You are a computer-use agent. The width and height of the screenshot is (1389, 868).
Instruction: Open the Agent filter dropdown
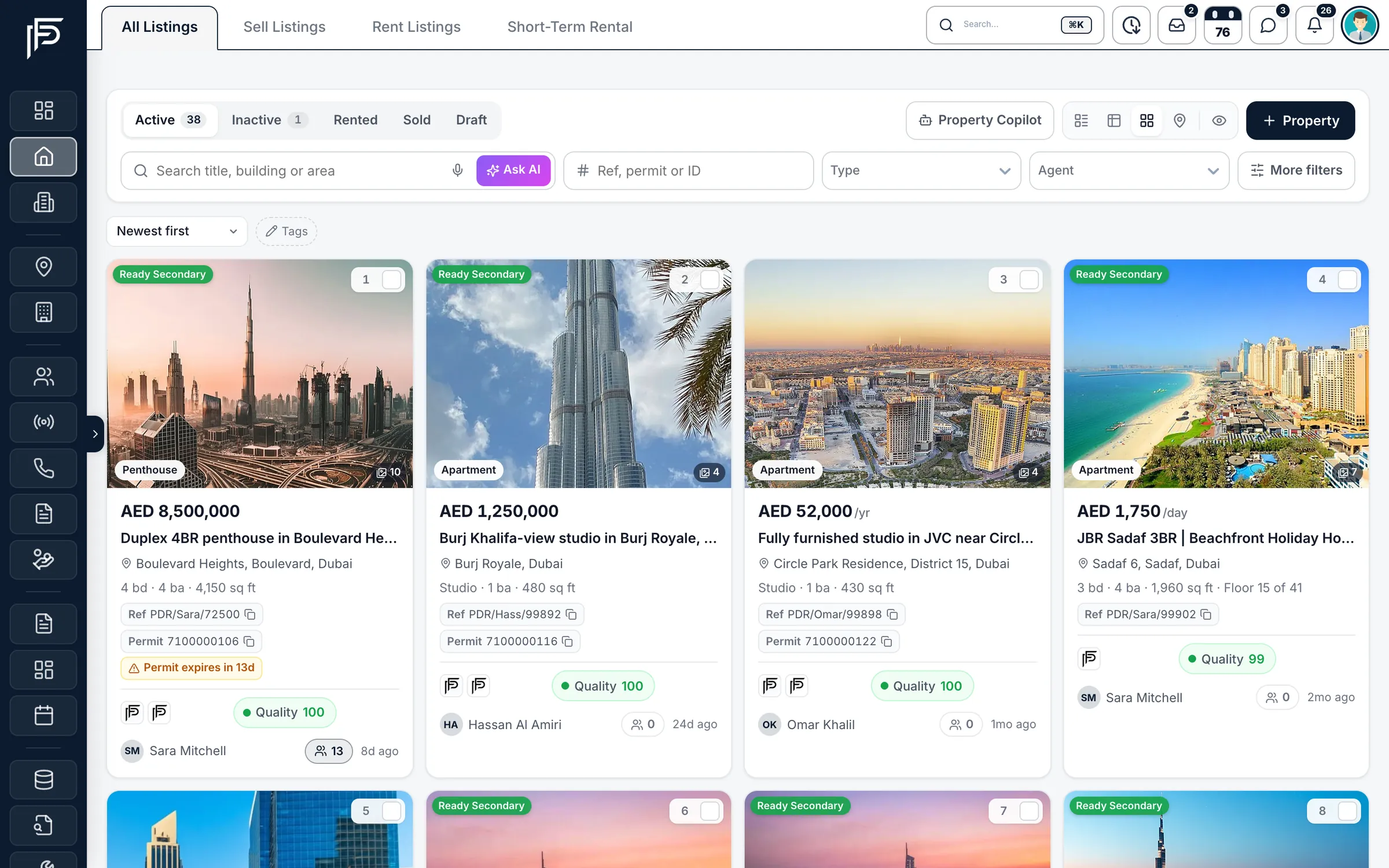[1129, 170]
